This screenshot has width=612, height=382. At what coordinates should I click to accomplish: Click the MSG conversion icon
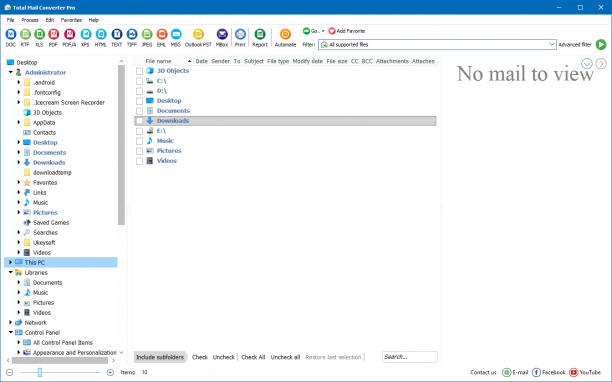[x=176, y=34]
